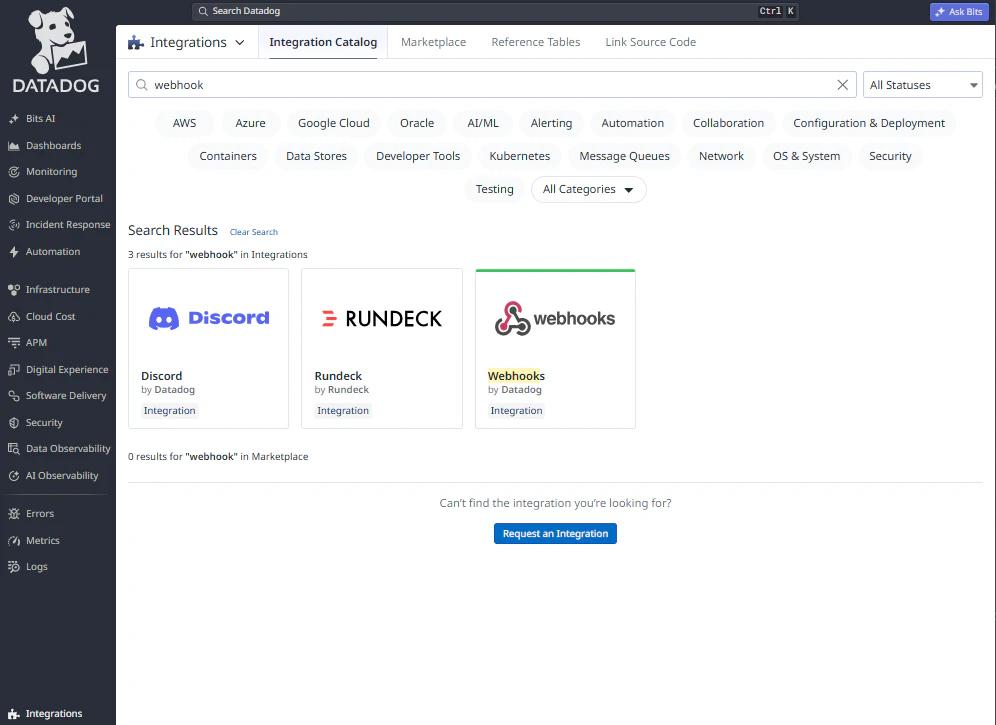Viewport: 996px width, 725px height.
Task: Click the Incident Response icon
Action: tap(14, 224)
